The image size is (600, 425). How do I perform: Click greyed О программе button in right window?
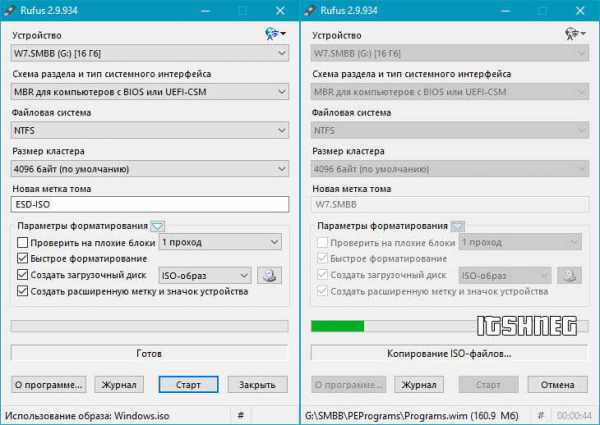tap(349, 384)
